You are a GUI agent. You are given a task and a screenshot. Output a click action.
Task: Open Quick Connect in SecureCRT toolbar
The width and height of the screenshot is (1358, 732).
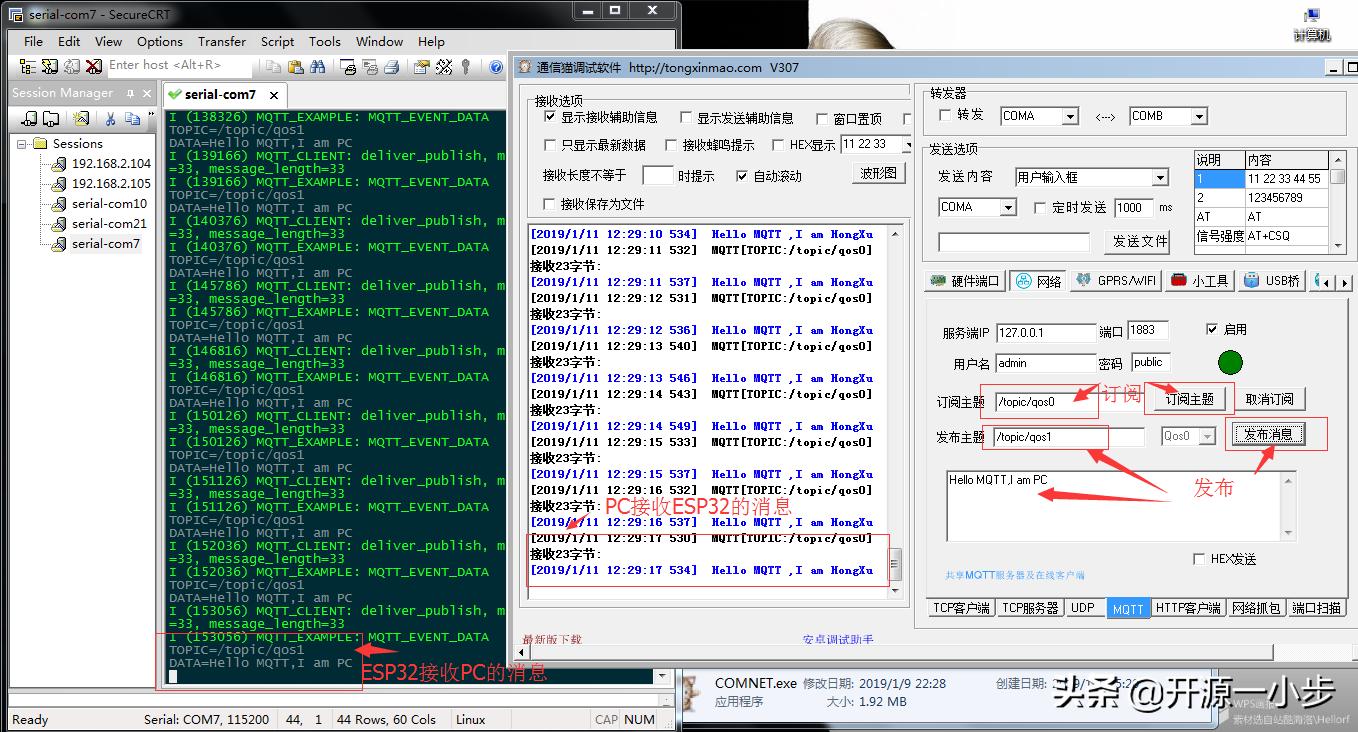click(x=49, y=65)
